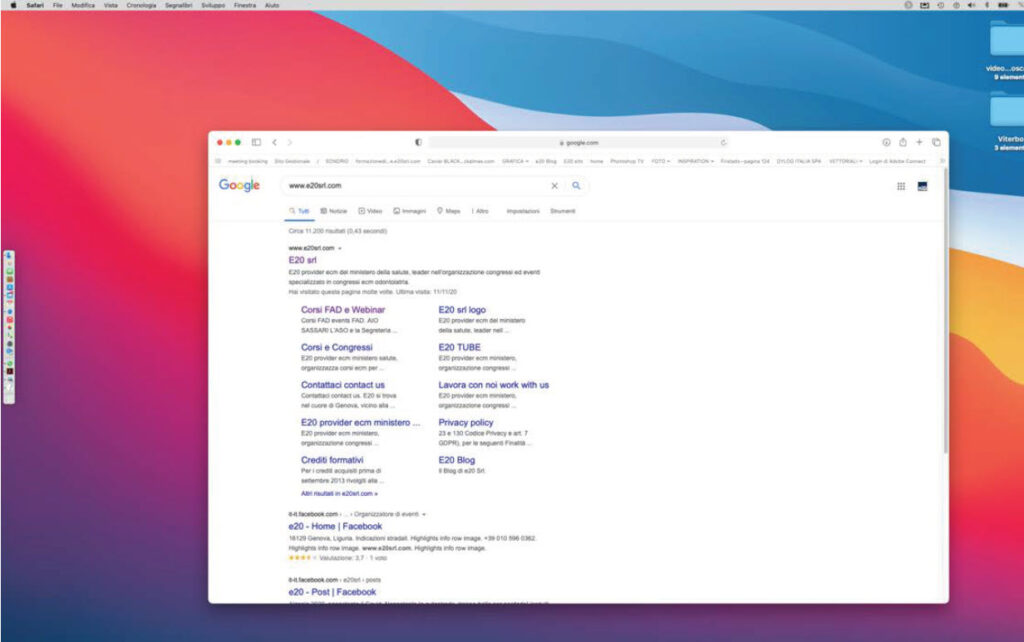Open the Aiuto menu
Viewport: 1024px width, 642px height.
(272, 5)
